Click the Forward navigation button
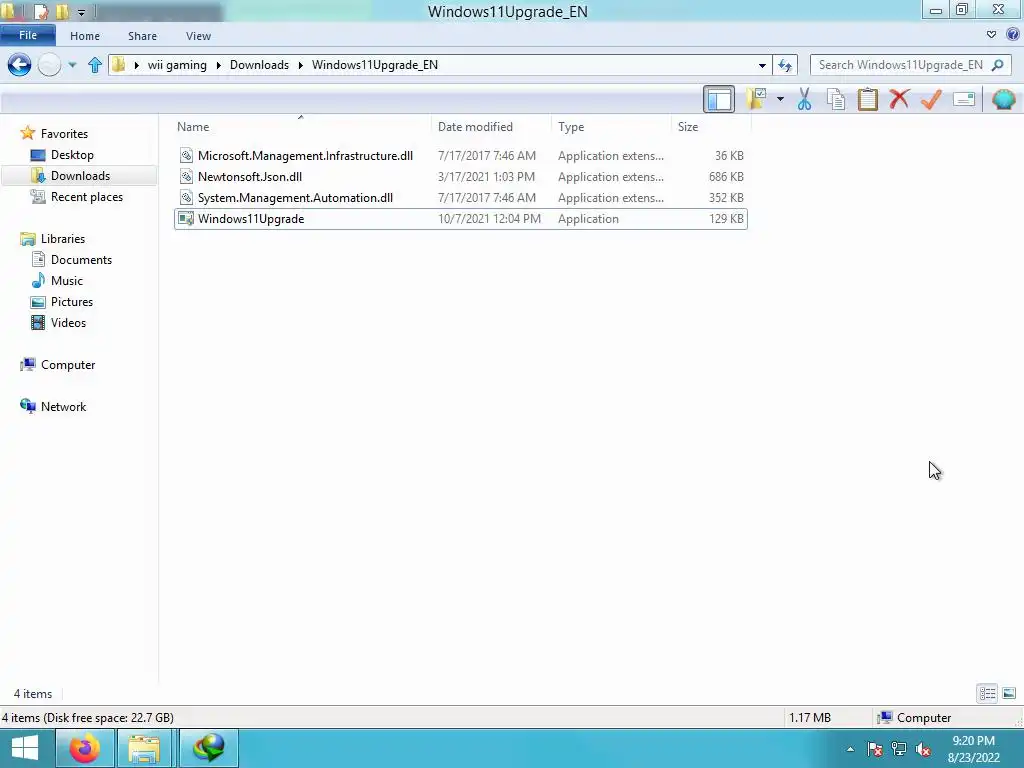The height and width of the screenshot is (768, 1024). [x=49, y=65]
